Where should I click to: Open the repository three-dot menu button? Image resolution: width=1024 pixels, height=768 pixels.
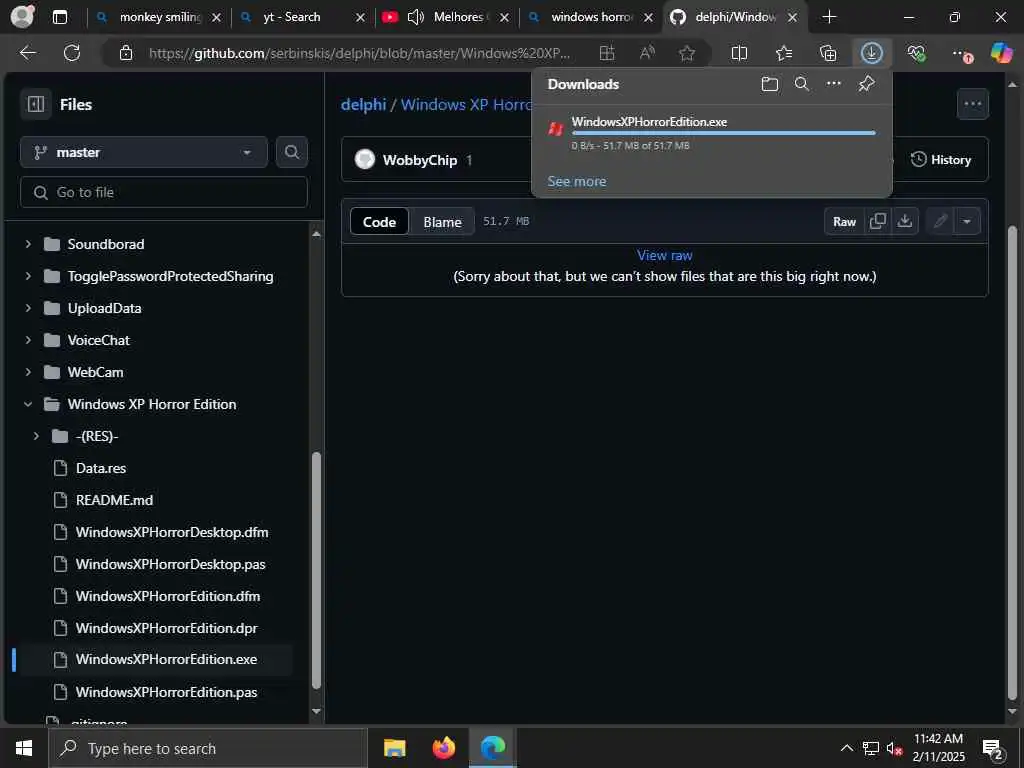(x=972, y=104)
